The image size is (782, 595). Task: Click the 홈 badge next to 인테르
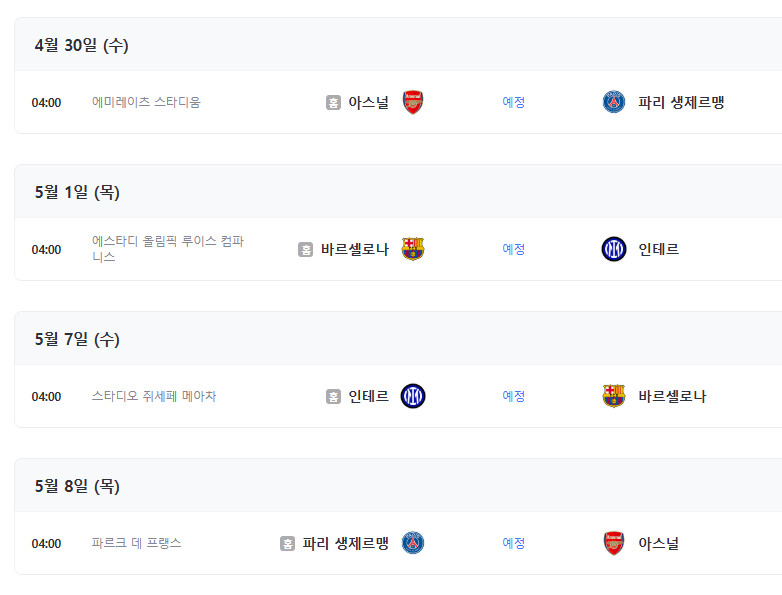tap(333, 397)
